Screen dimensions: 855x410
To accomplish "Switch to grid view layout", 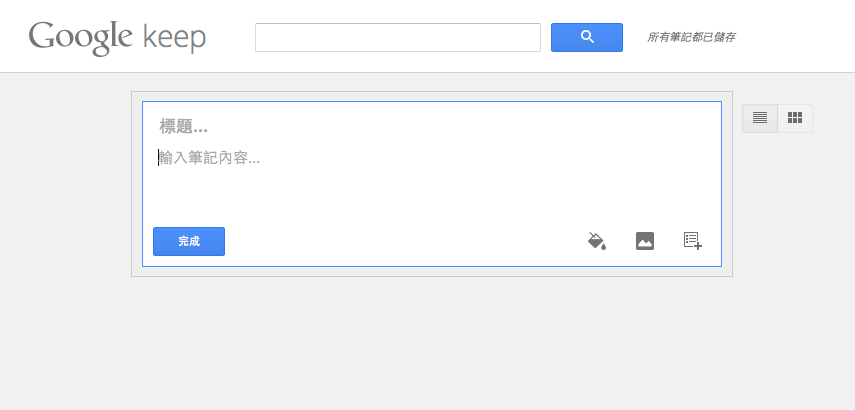I will tap(795, 118).
